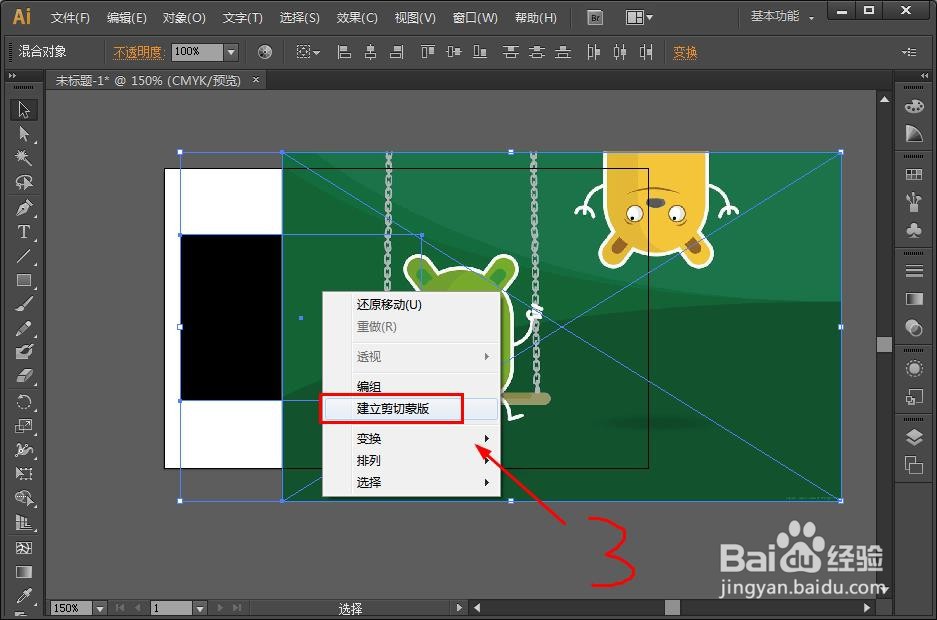Select the Free Transform tool
Image resolution: width=937 pixels, height=620 pixels.
click(24, 474)
